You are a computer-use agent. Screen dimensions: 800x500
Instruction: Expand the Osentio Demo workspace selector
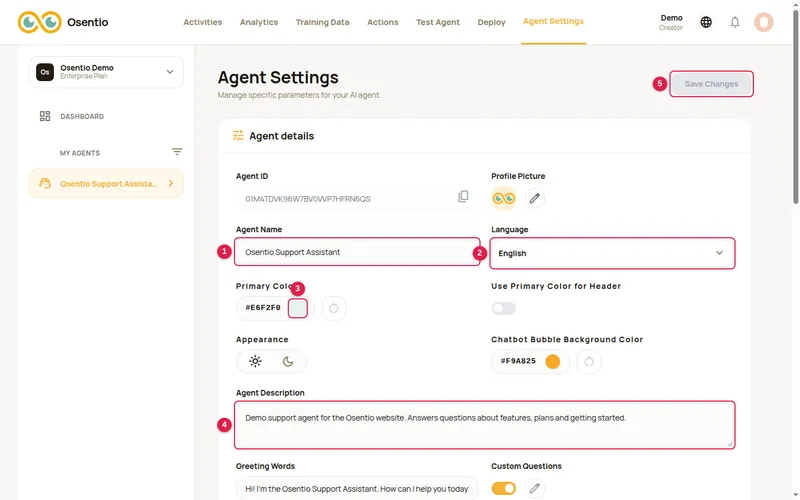pos(106,72)
